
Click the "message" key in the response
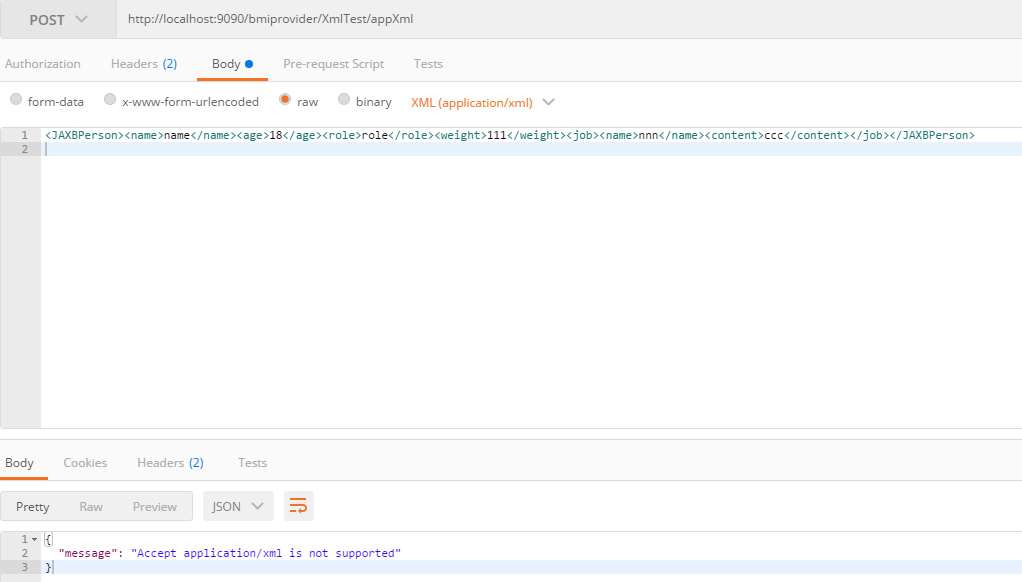tap(88, 553)
